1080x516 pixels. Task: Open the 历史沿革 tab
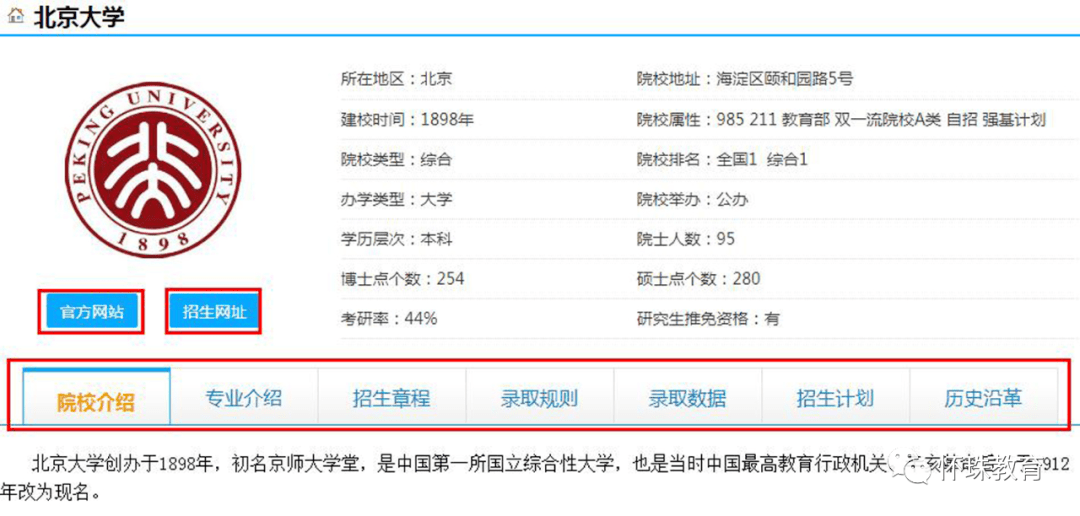(x=983, y=398)
